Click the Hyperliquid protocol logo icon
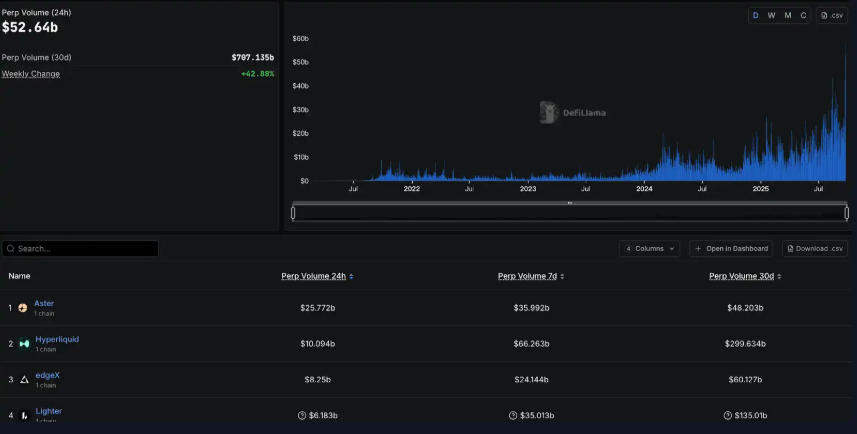 pos(24,344)
